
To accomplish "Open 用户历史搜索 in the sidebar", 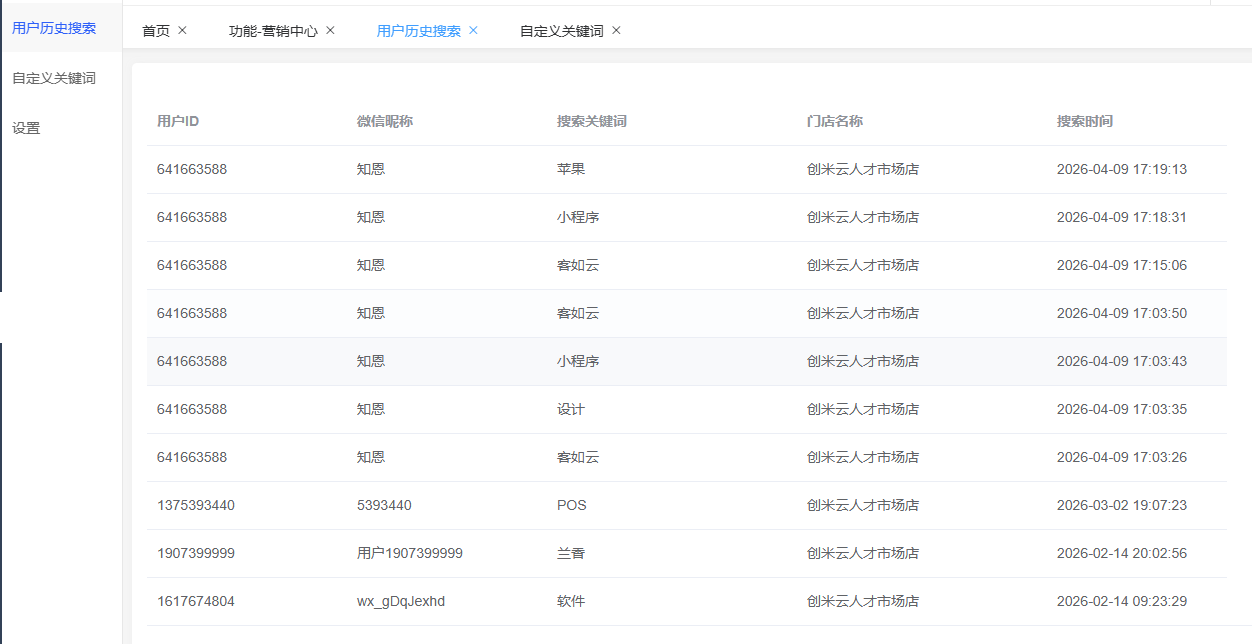I will pyautogui.click(x=54, y=28).
